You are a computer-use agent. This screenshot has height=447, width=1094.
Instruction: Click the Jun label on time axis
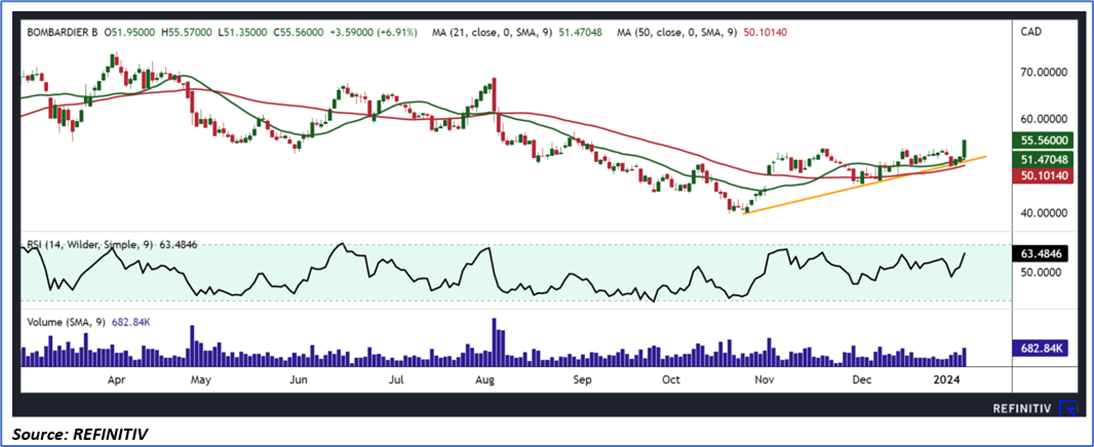click(x=299, y=381)
